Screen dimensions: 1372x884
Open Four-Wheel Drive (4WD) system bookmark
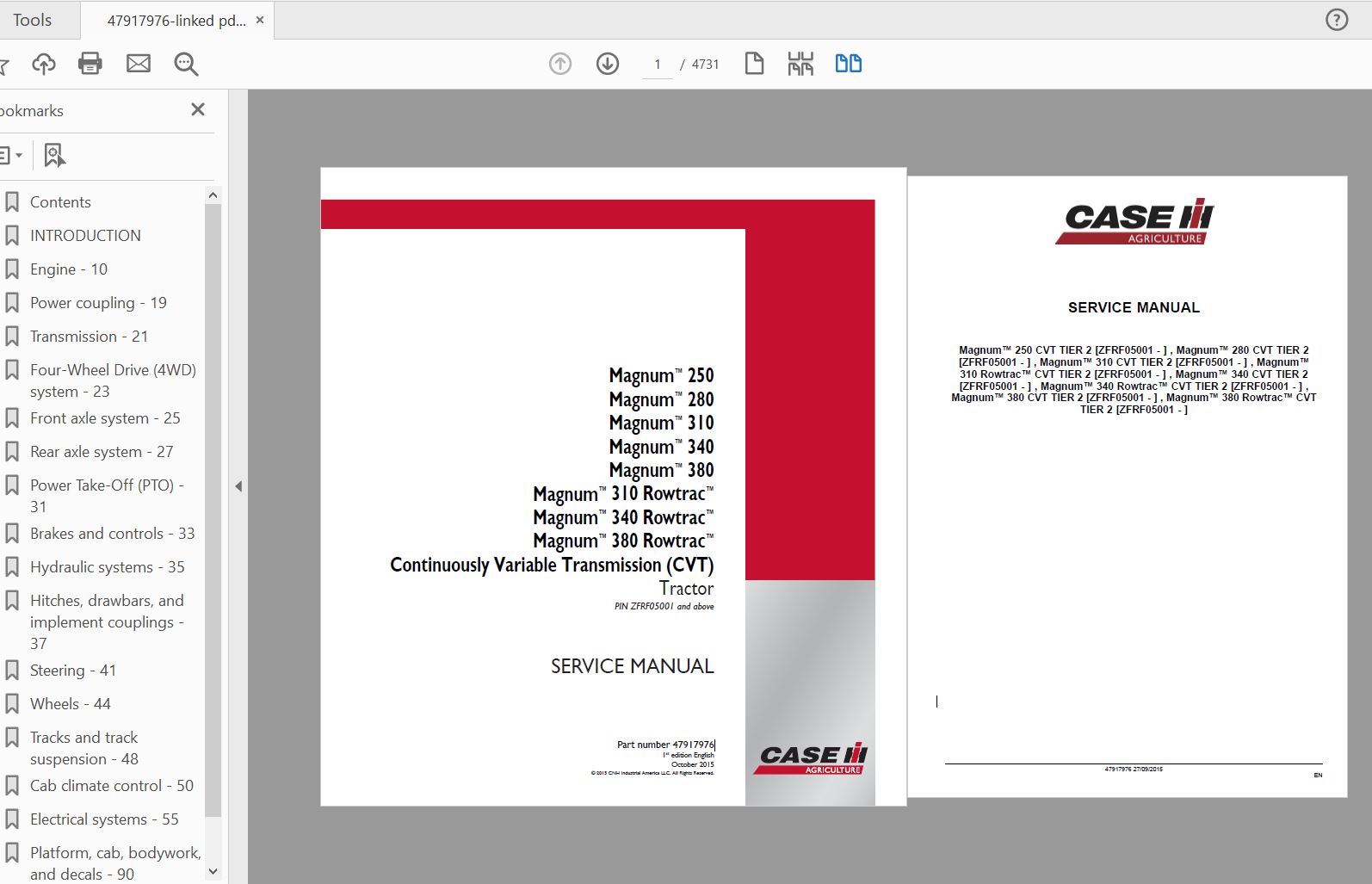click(113, 380)
